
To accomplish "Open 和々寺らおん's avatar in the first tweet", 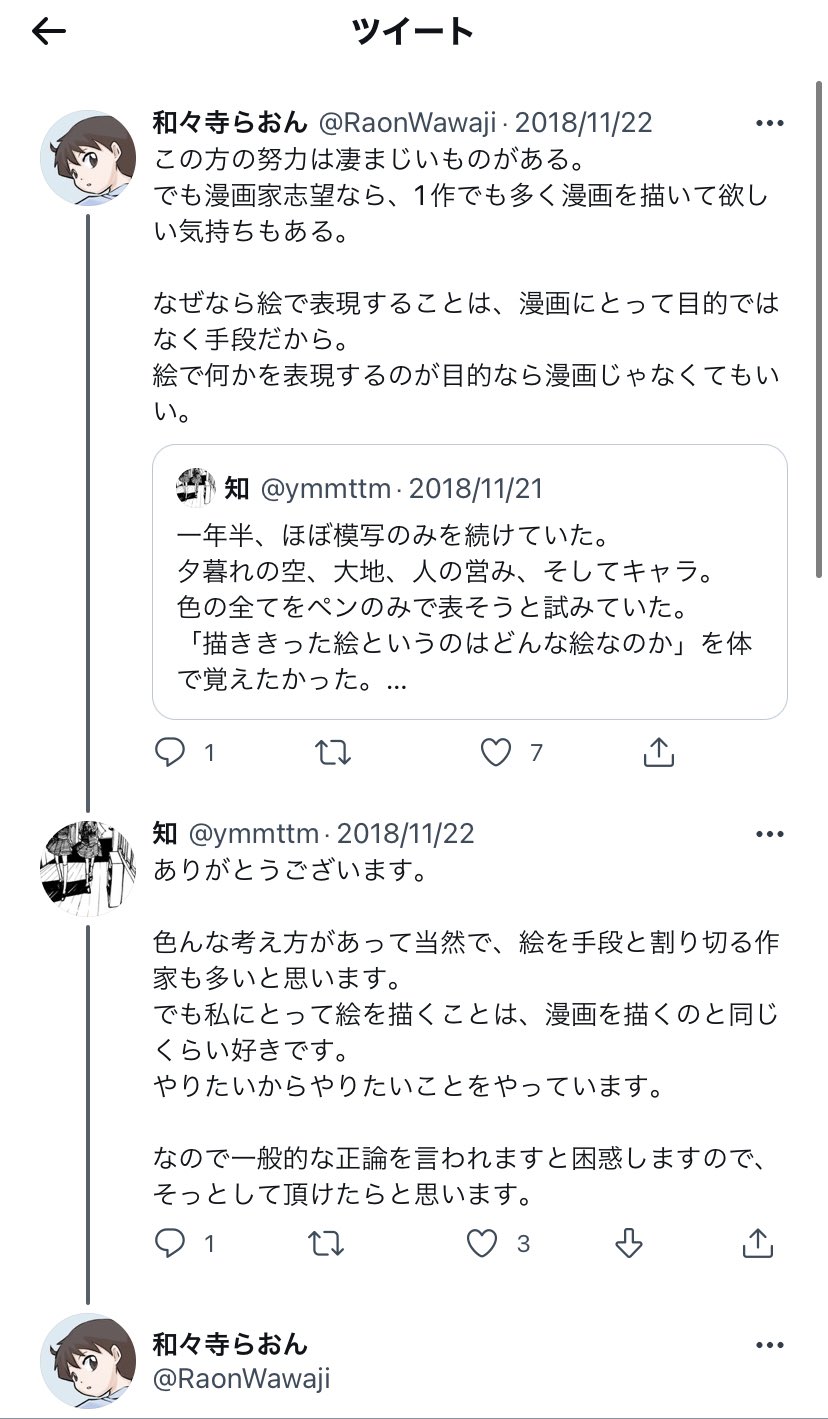I will (x=87, y=158).
